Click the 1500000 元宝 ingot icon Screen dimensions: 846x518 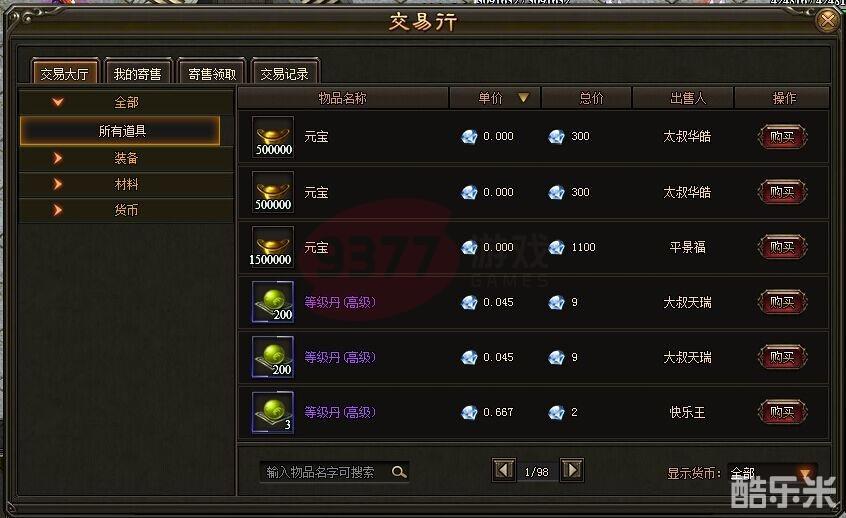(x=274, y=247)
